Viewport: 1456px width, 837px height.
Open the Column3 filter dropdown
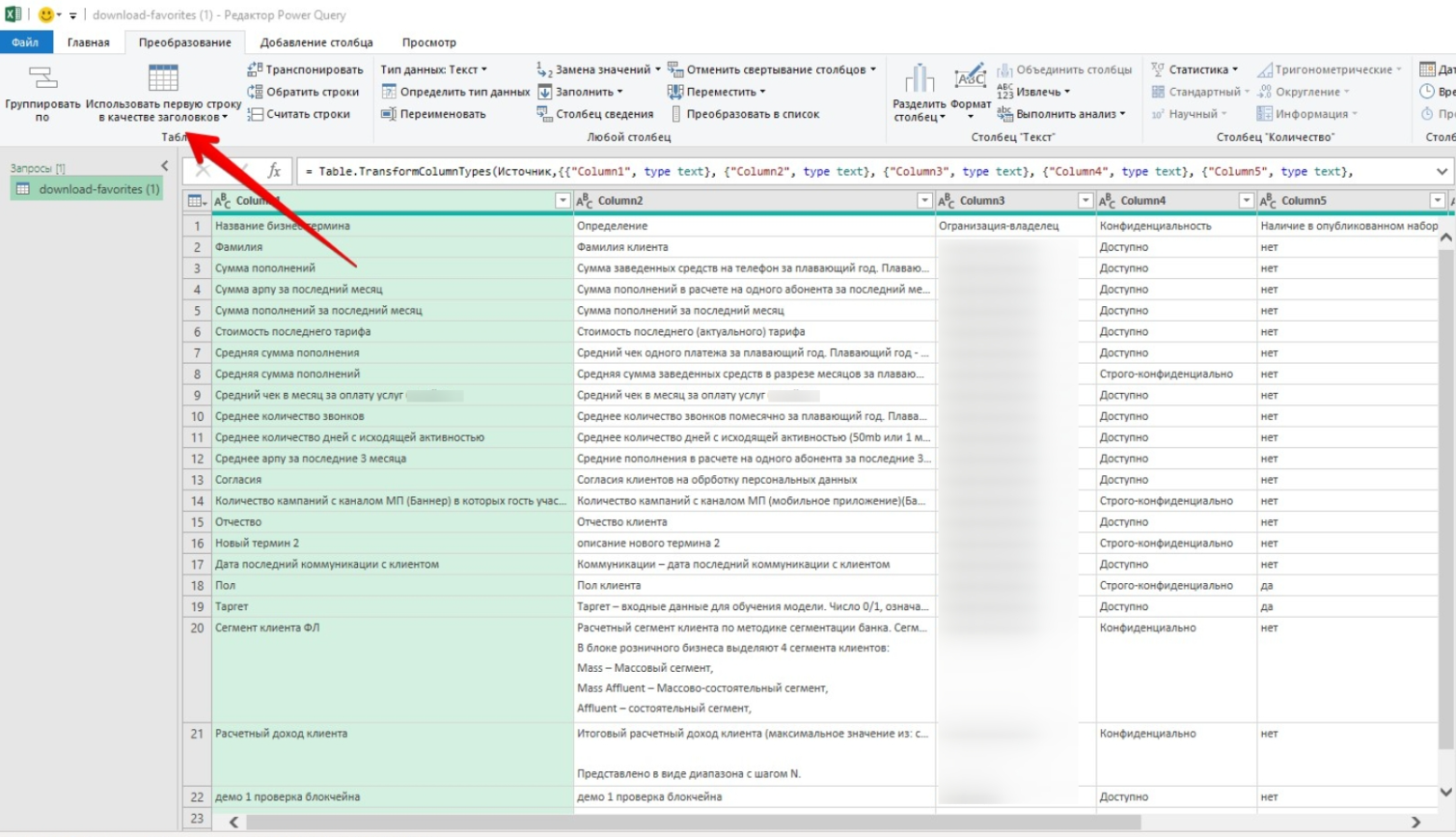pyautogui.click(x=1085, y=201)
